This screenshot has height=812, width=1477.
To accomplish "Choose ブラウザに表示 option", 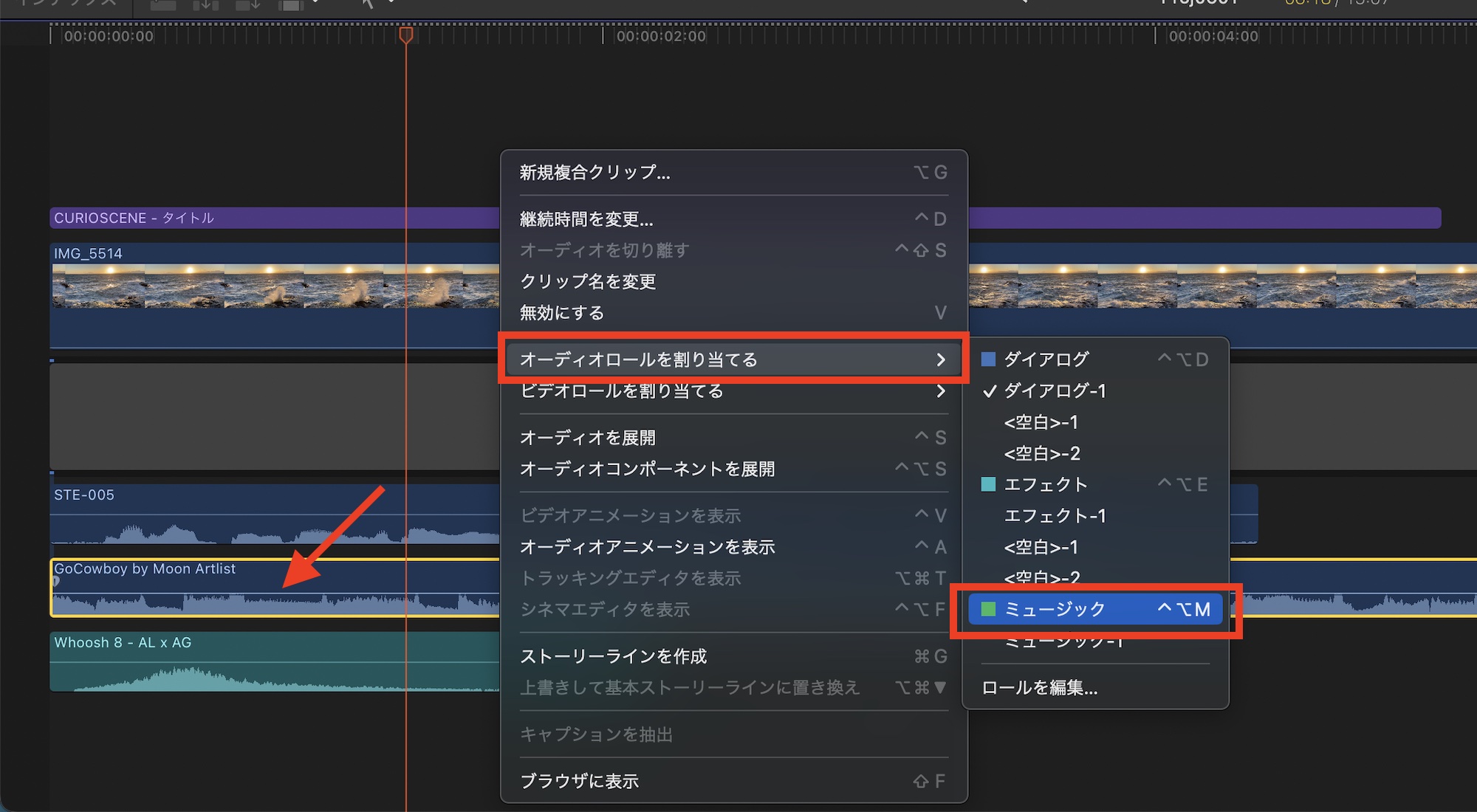I will [x=579, y=781].
